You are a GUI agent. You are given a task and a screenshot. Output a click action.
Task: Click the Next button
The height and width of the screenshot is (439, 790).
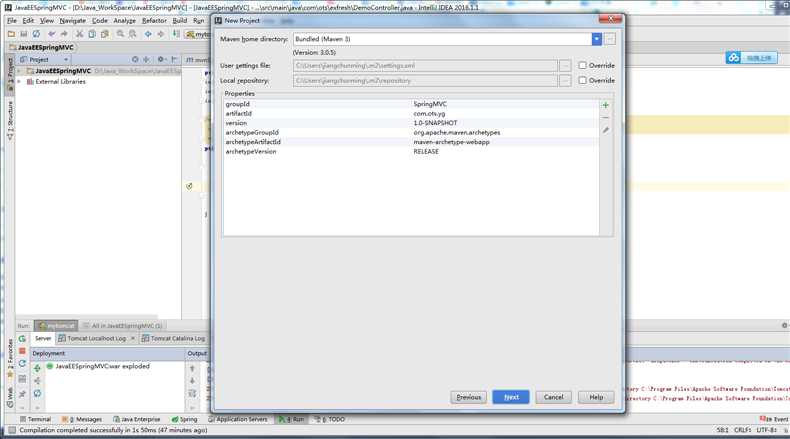click(x=511, y=397)
